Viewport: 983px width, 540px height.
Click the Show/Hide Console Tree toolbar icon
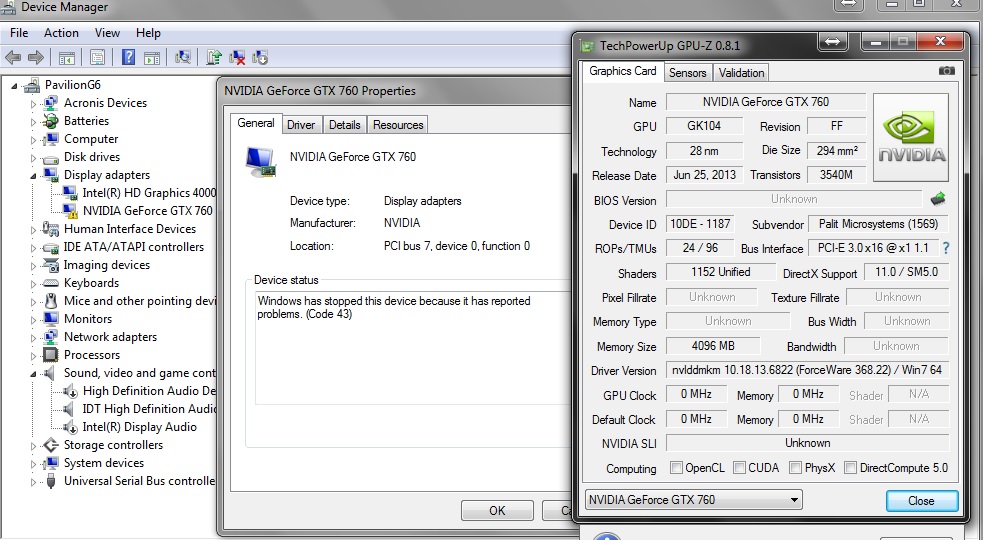(x=66, y=58)
